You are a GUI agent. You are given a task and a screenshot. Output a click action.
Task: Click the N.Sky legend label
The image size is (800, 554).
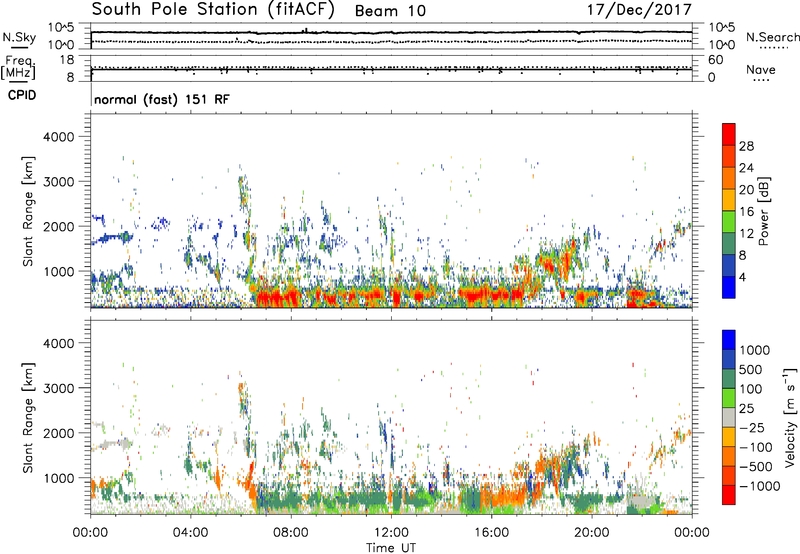tap(19, 37)
